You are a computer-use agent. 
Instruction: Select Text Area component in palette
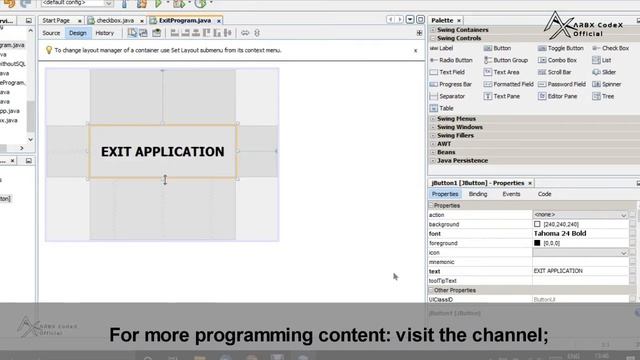click(x=502, y=72)
